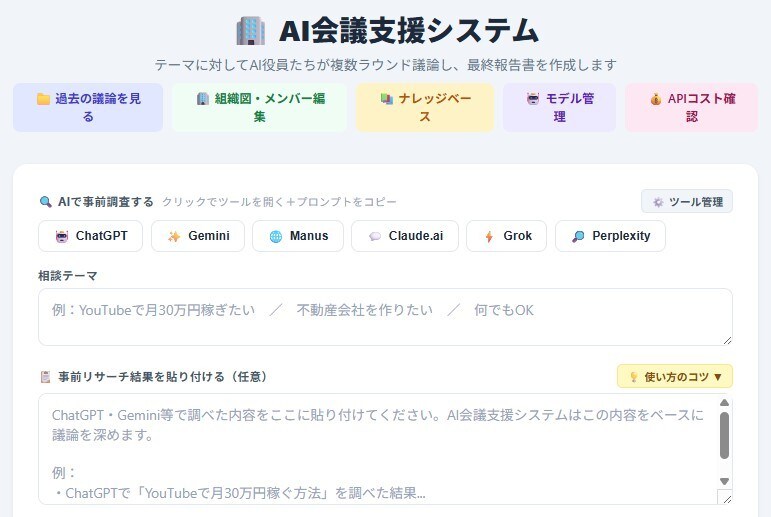Launch Gemini research tool

click(x=198, y=236)
